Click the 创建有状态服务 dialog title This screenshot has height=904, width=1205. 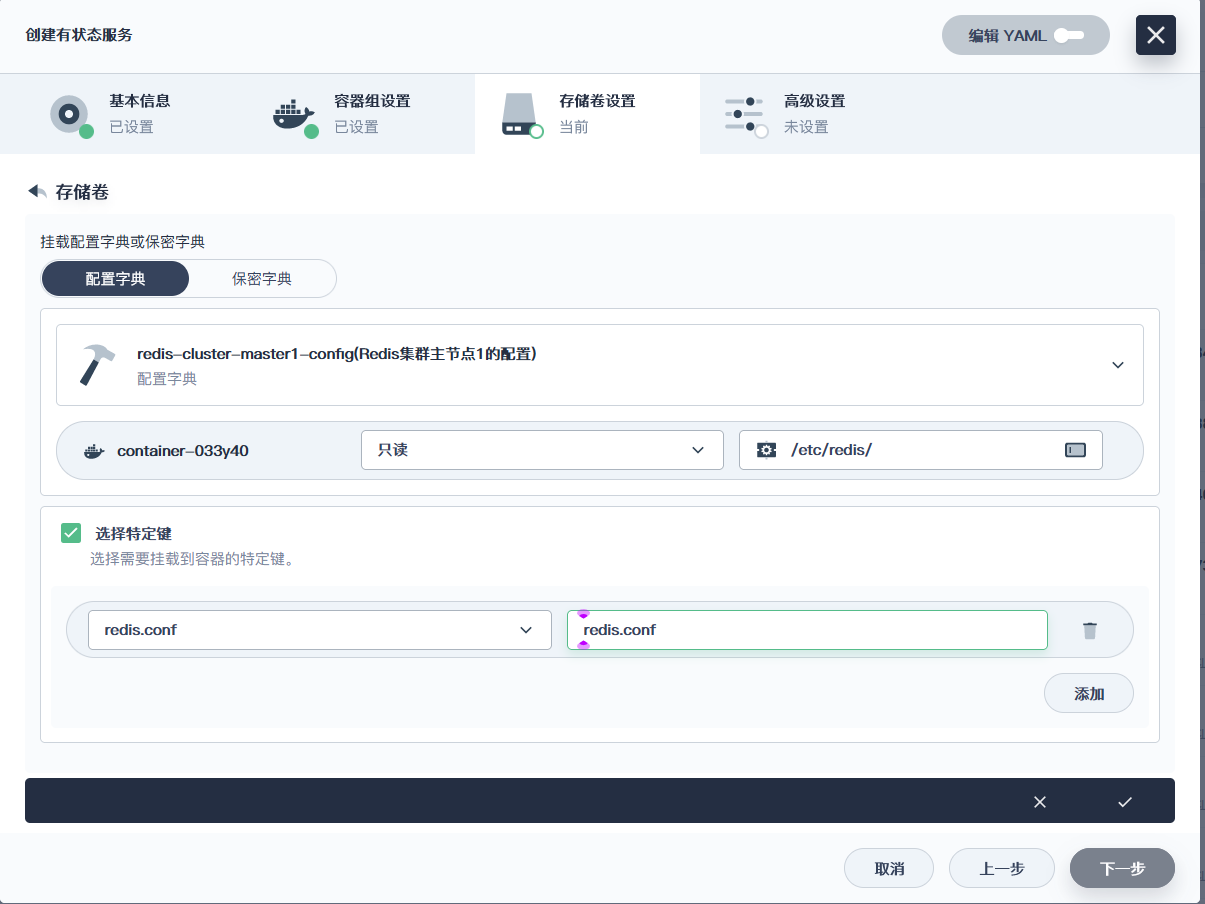tap(79, 35)
